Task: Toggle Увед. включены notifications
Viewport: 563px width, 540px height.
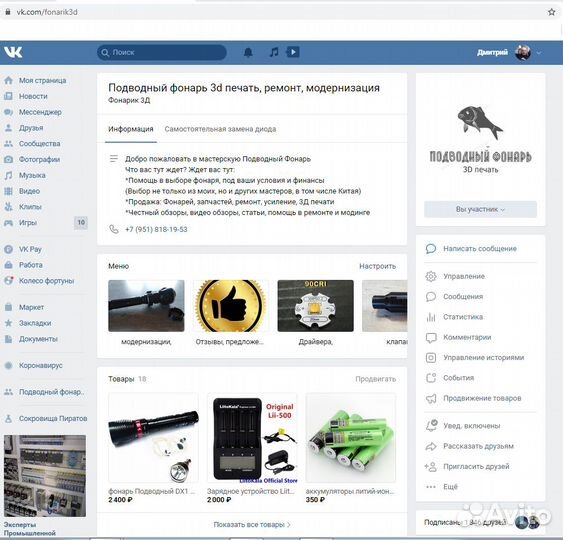Action: tap(463, 426)
